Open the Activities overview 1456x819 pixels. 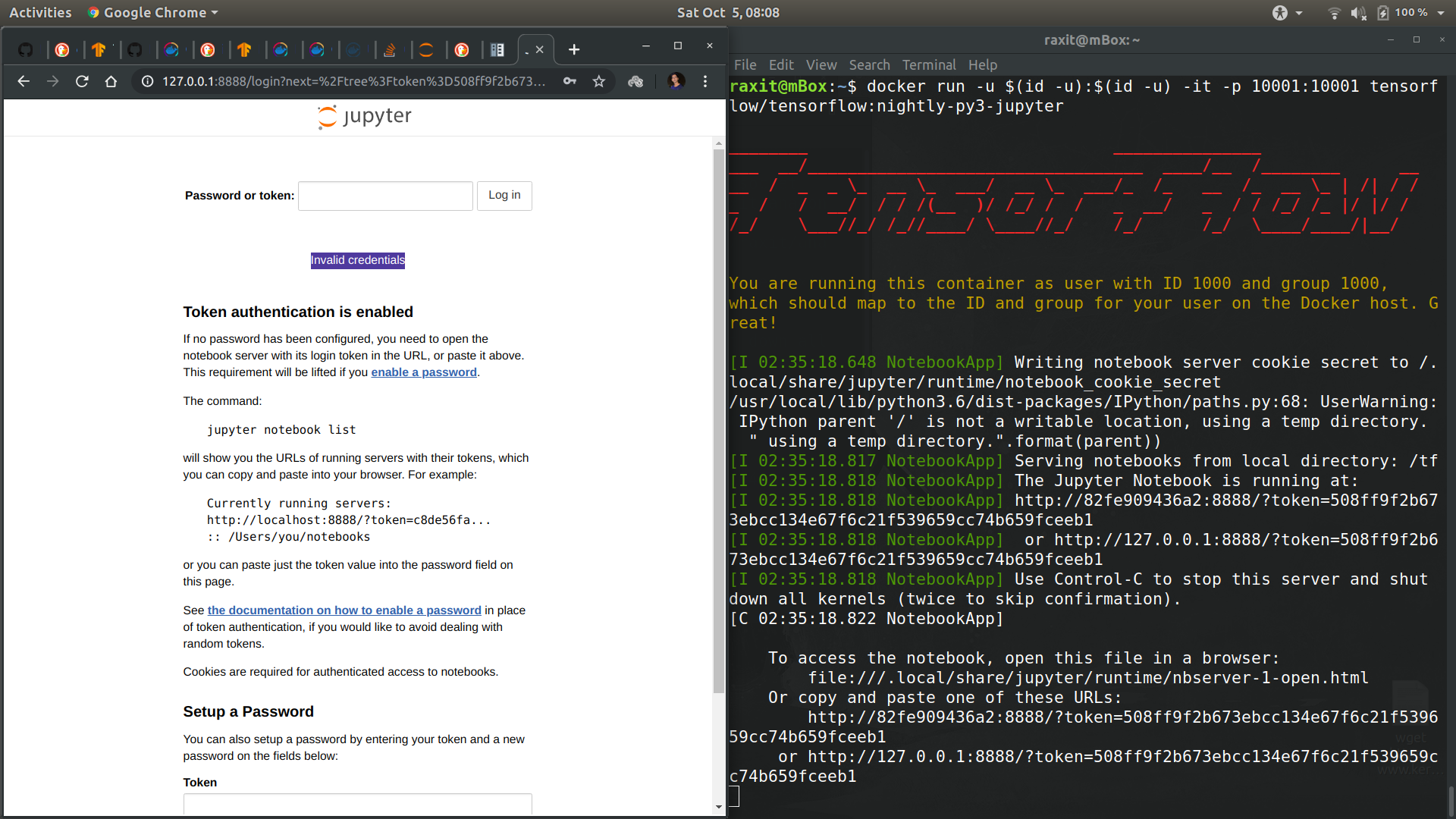40,12
